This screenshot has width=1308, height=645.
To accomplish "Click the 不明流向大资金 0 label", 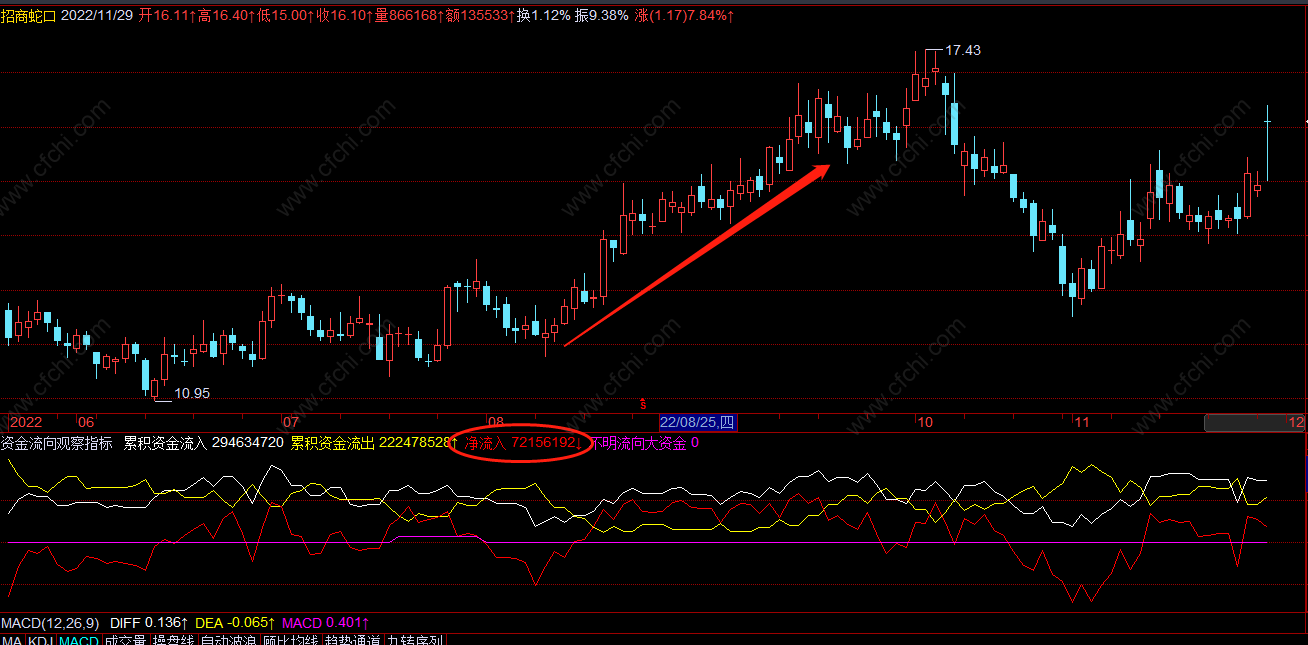I will click(644, 443).
